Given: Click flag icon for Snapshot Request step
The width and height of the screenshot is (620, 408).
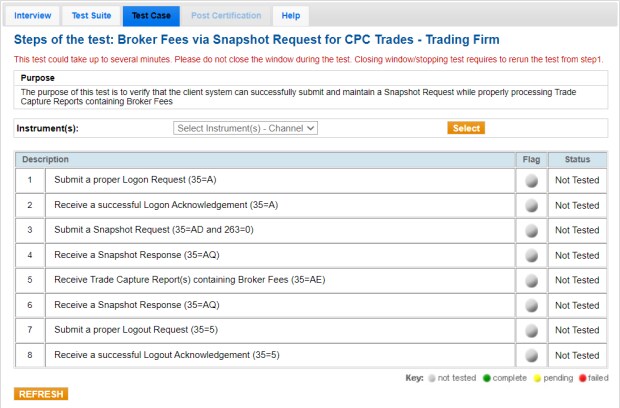Looking at the screenshot, I should pos(531,230).
